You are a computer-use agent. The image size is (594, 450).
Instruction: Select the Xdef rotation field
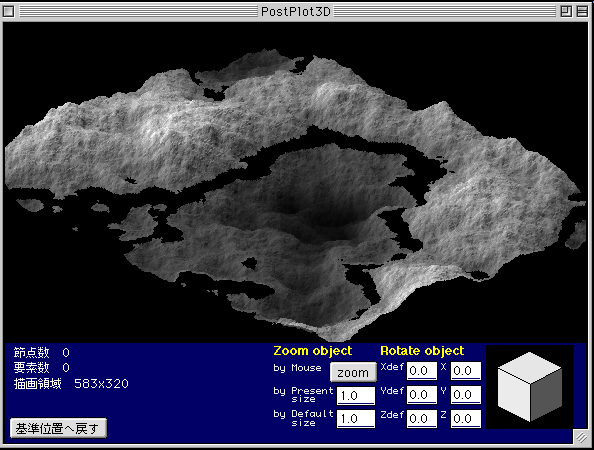click(x=422, y=371)
